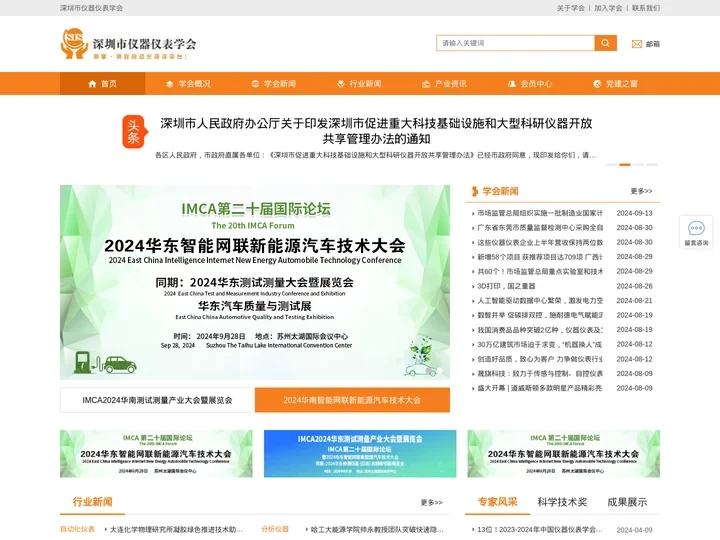
Task: Click the icon beside 党建之窗
Action: coord(597,84)
